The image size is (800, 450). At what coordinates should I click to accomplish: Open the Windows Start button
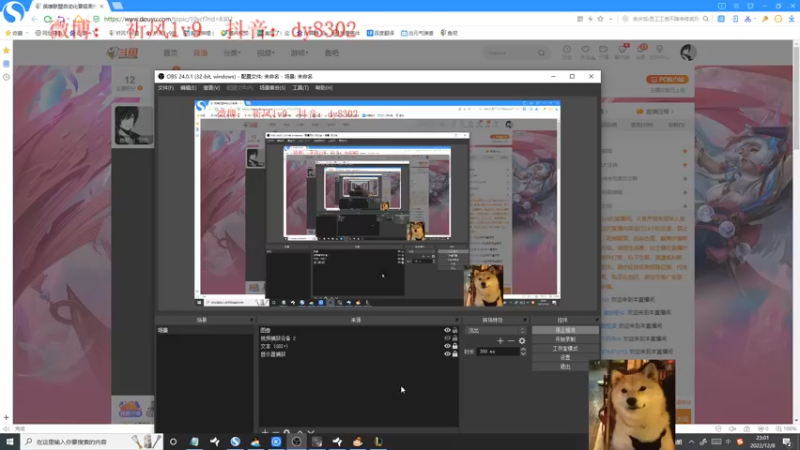[x=10, y=441]
